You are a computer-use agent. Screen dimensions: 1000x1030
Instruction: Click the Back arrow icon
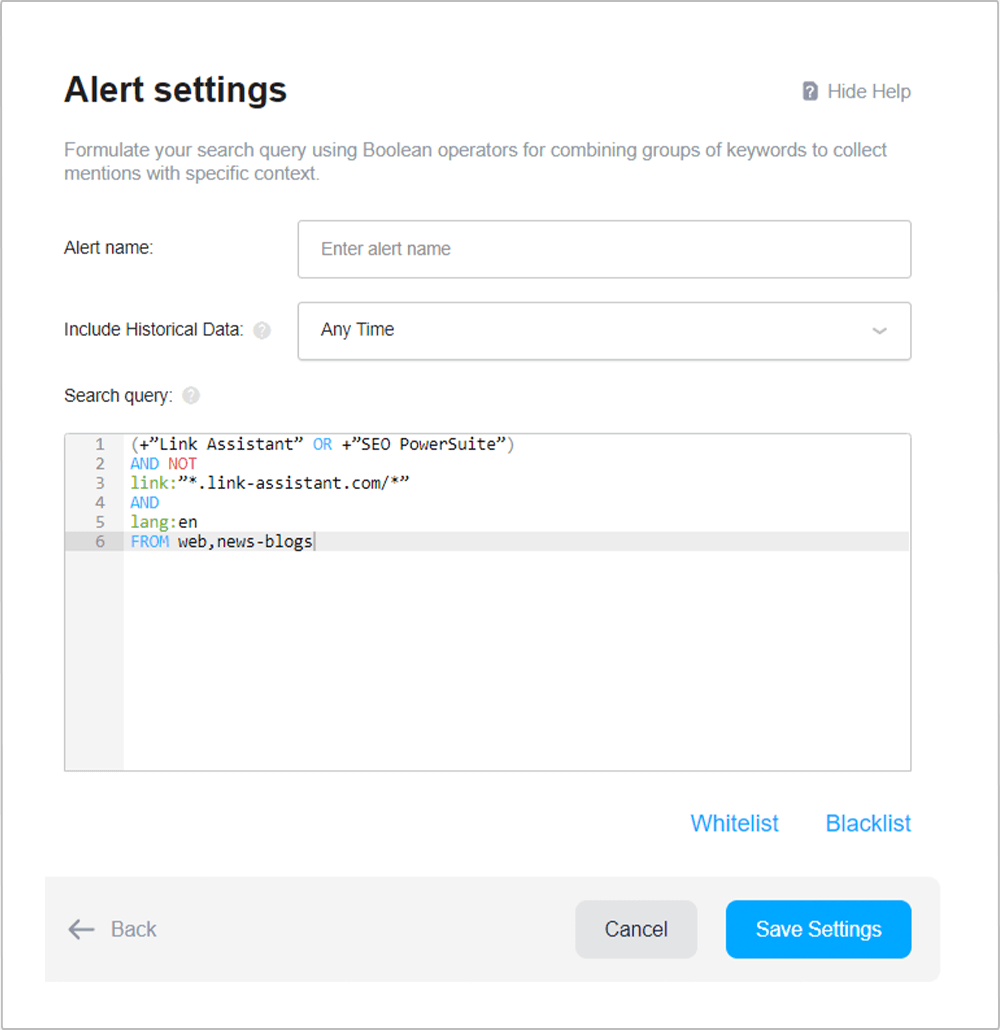point(81,929)
